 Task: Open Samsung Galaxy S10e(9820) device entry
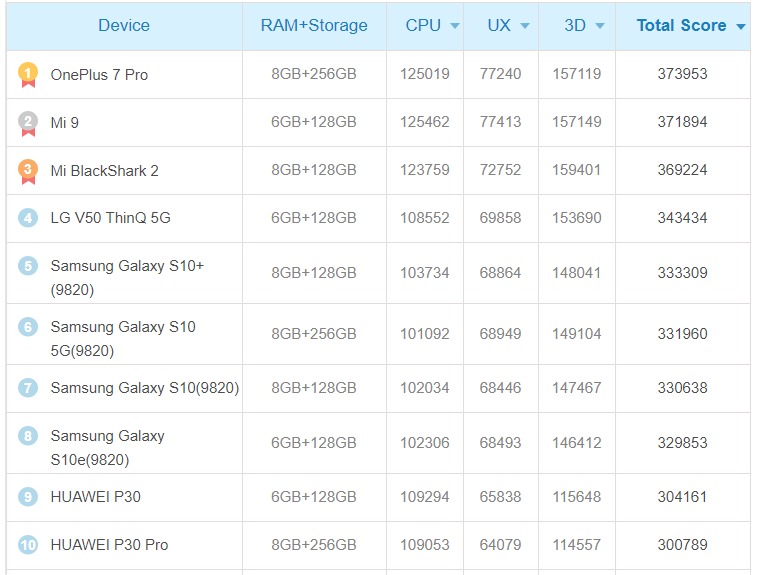coord(107,448)
